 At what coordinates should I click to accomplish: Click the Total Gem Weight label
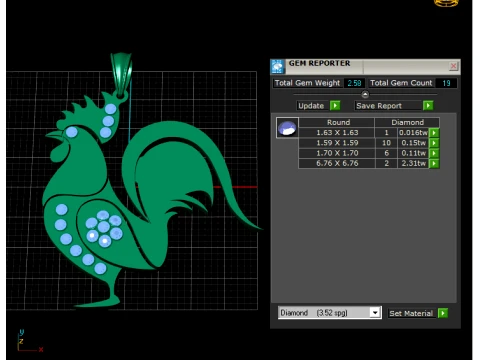coord(307,83)
